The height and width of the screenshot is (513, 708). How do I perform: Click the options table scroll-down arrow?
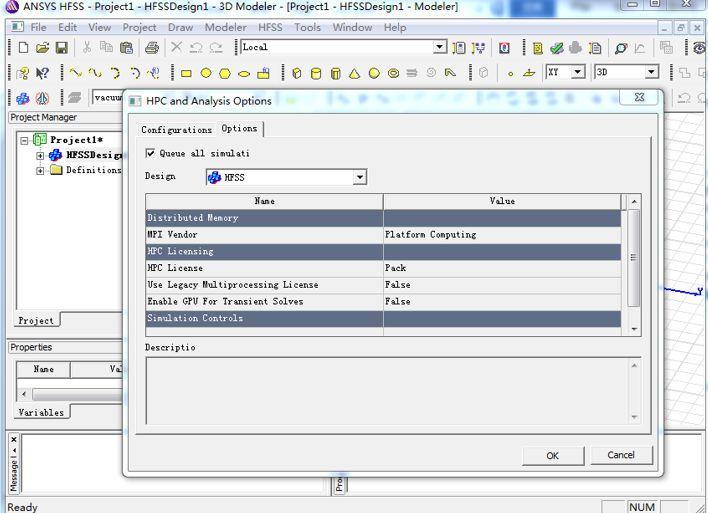(x=633, y=328)
